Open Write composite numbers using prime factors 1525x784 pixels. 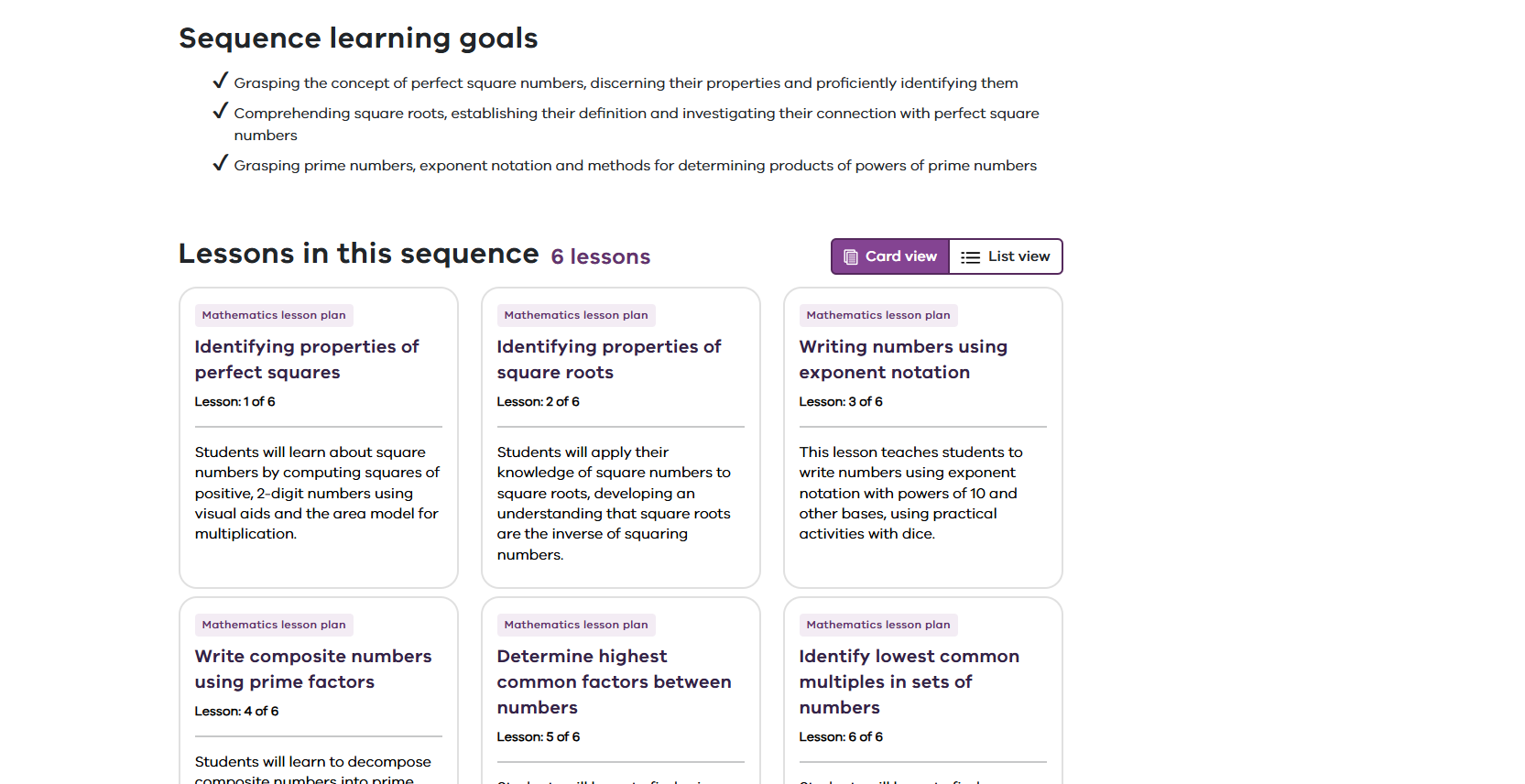pos(312,669)
